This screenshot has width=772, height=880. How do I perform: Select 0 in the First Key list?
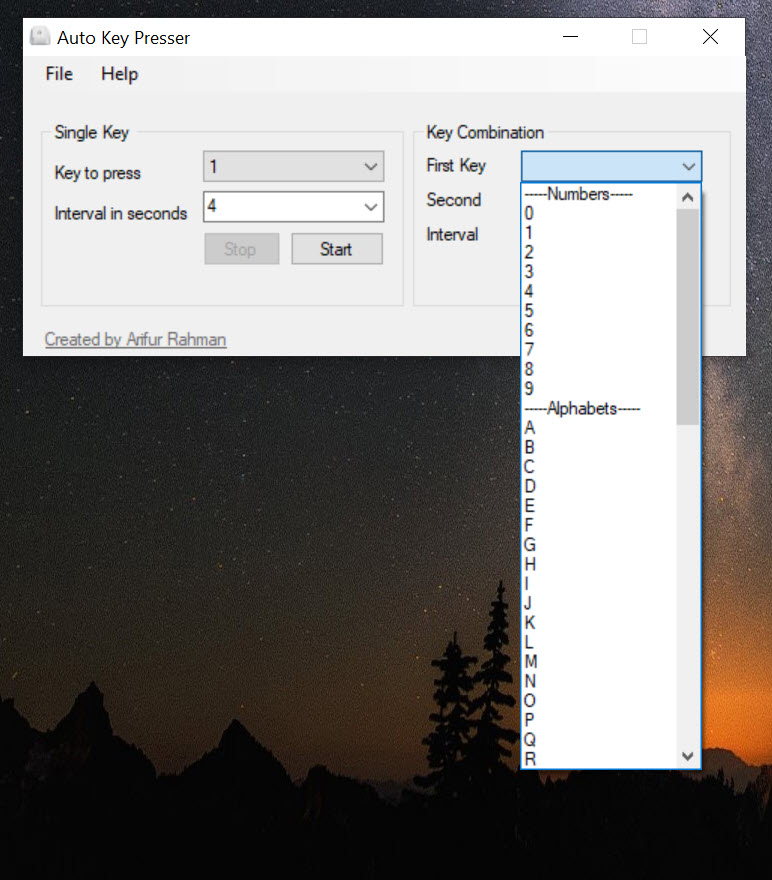[599, 213]
